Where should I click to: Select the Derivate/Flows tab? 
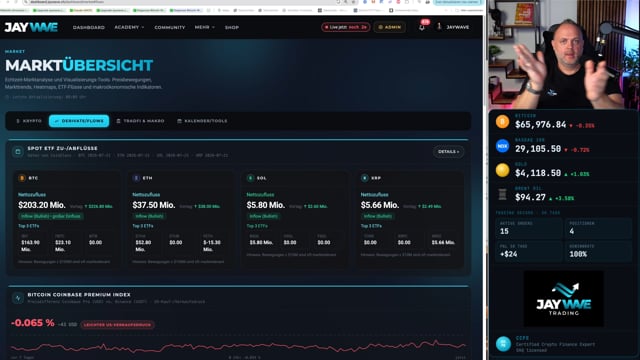[x=79, y=121]
